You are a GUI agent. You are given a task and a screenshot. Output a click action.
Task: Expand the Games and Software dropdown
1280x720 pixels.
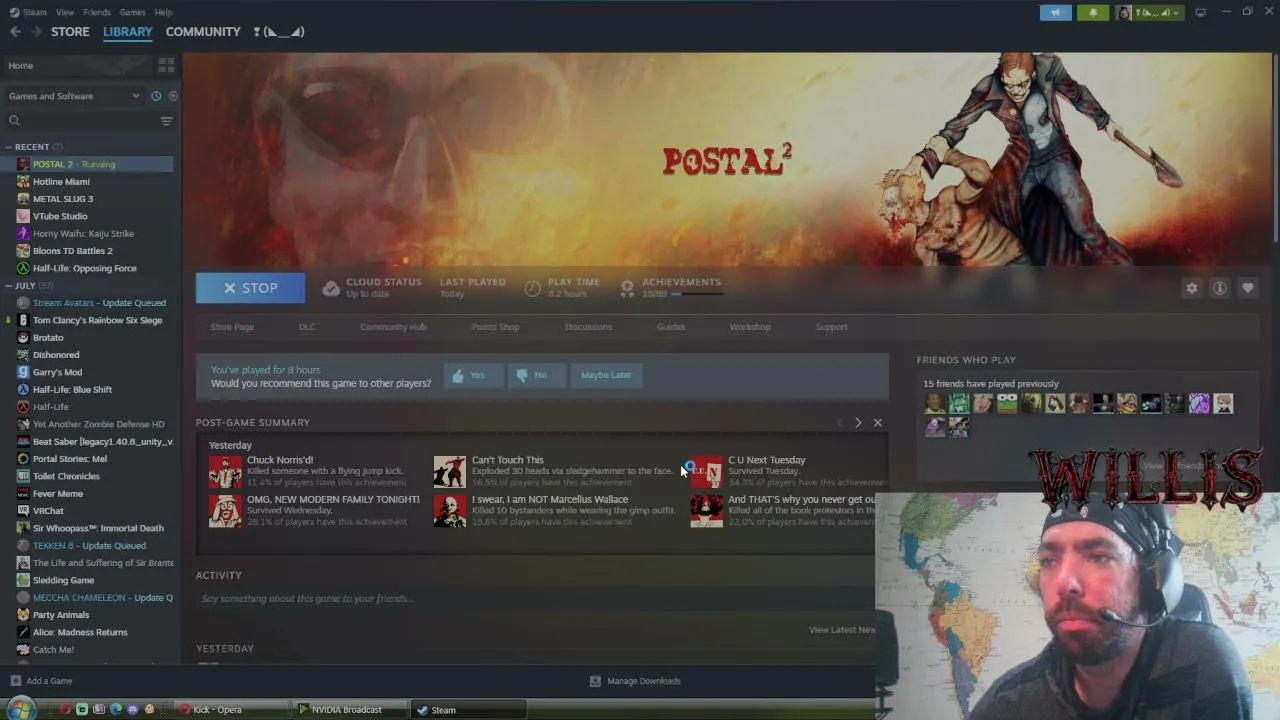click(x=75, y=96)
